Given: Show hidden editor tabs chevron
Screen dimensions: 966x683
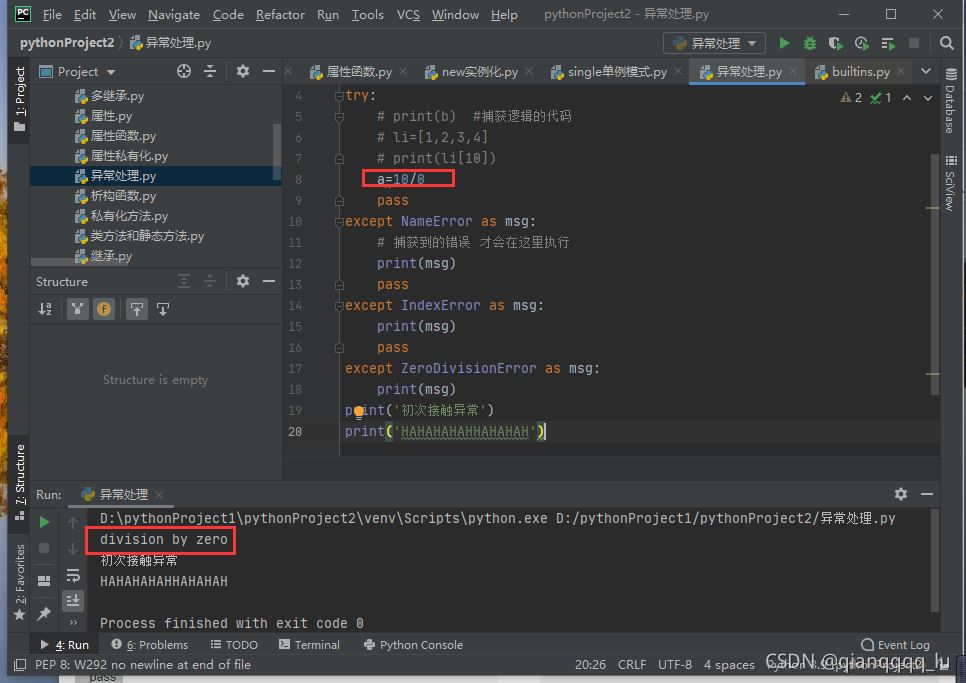Looking at the screenshot, I should point(925,71).
